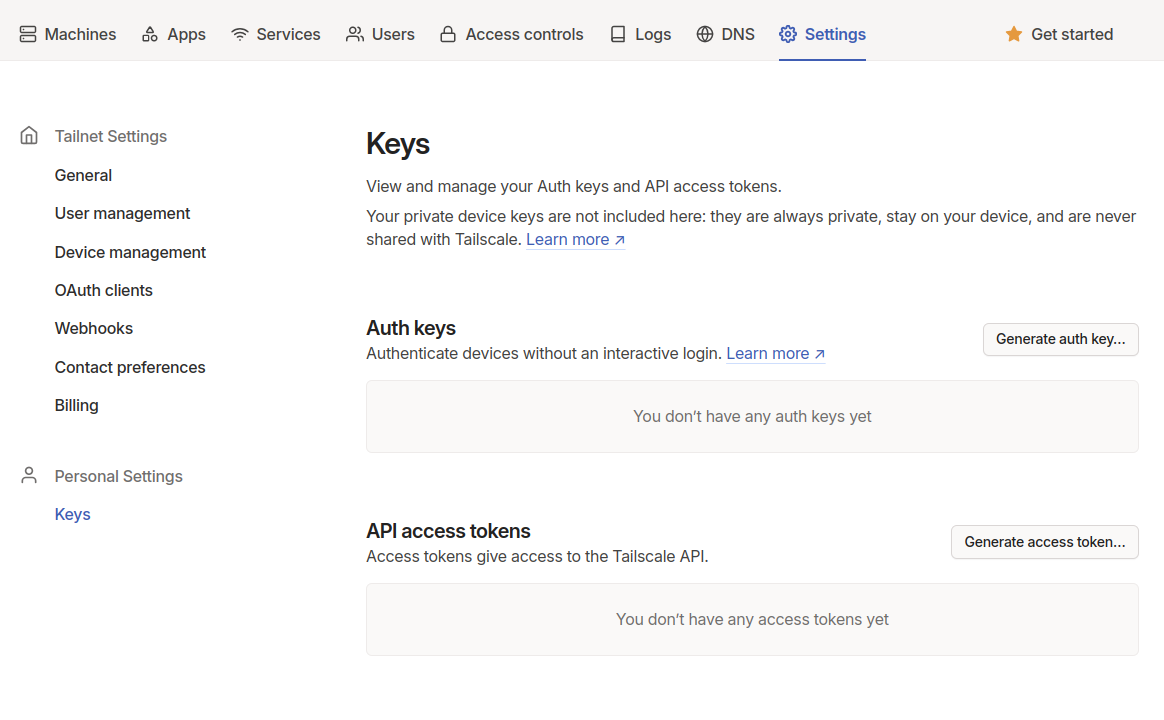
Task: Open Learn more about private device keys
Action: pyautogui.click(x=575, y=240)
